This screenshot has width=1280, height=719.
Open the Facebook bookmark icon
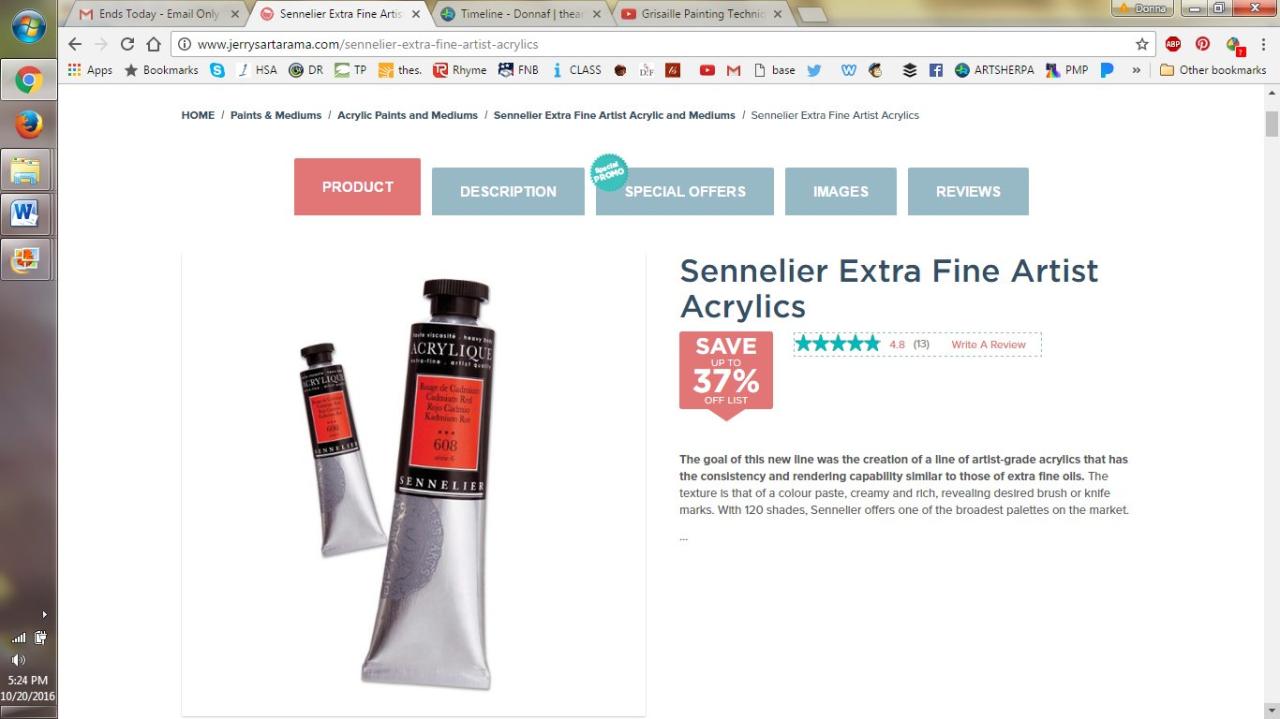(936, 70)
